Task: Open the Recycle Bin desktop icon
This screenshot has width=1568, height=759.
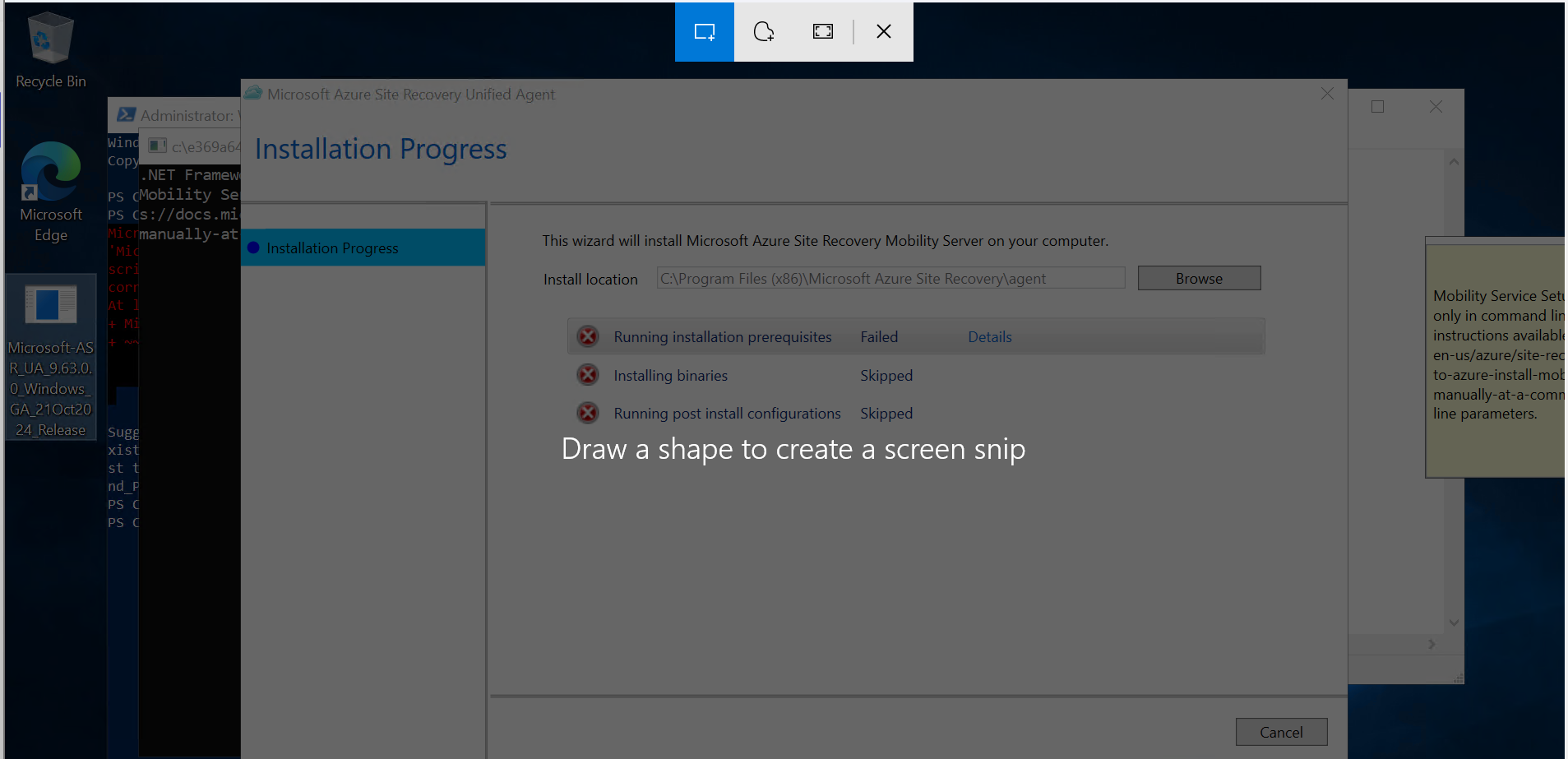Action: pyautogui.click(x=50, y=50)
